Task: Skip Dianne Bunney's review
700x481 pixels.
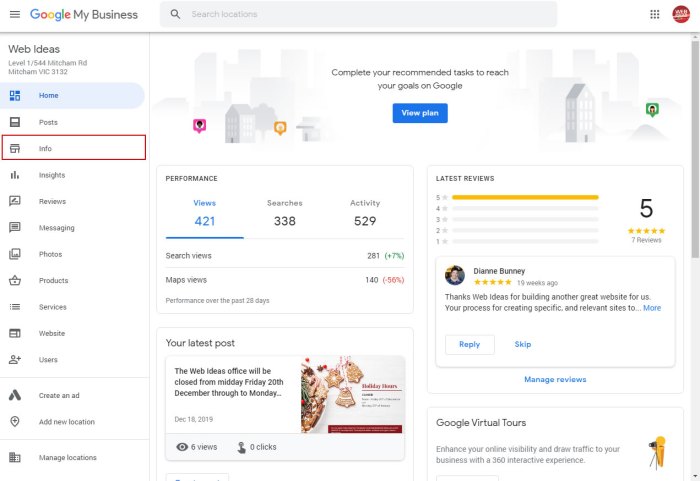Action: coord(523,344)
